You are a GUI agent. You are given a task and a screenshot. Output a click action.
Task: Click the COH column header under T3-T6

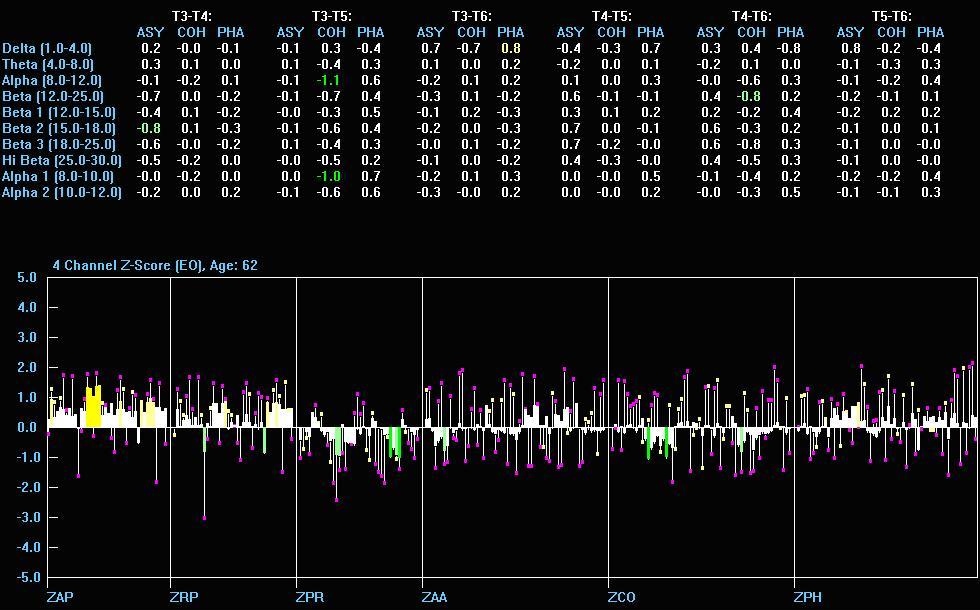point(471,32)
